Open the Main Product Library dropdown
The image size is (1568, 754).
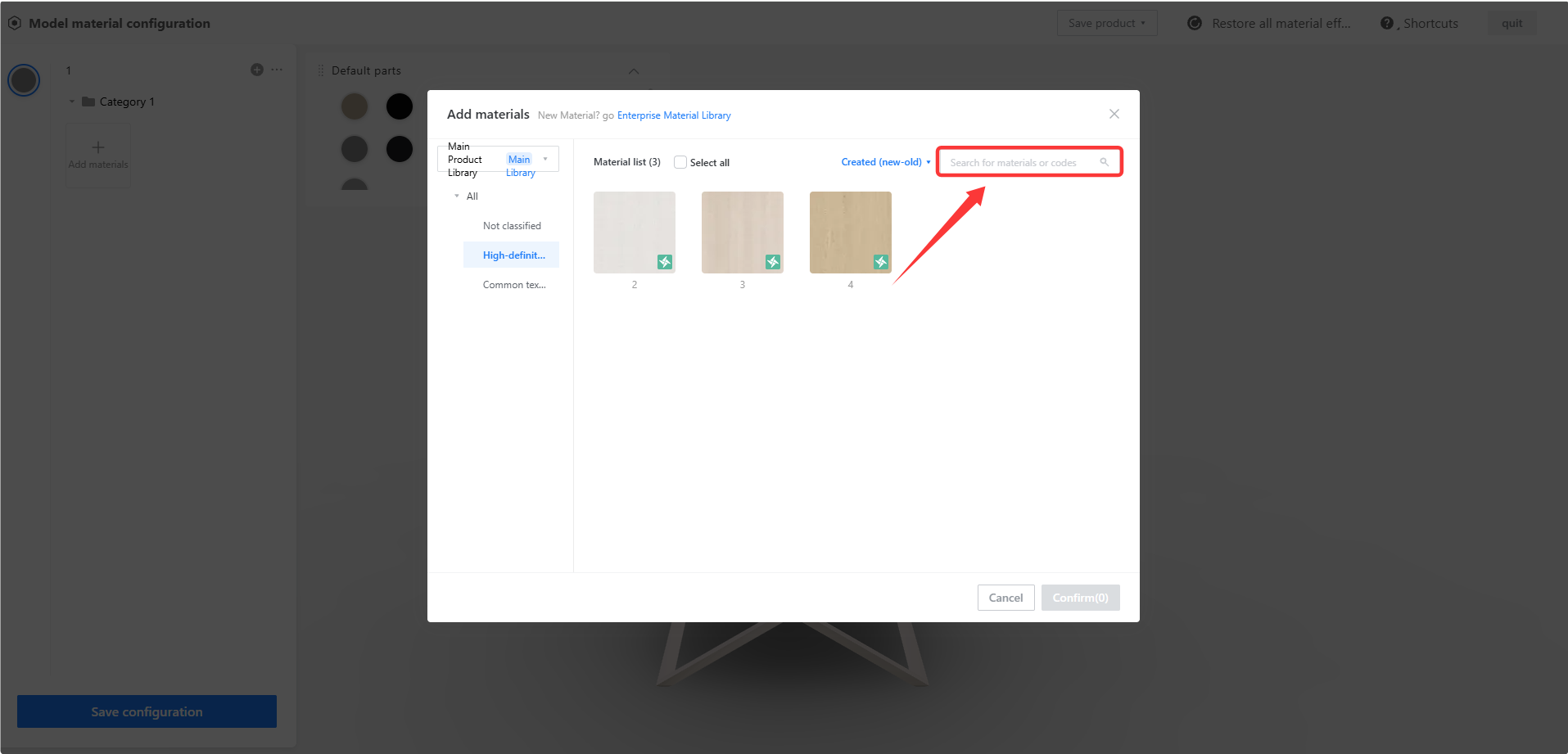click(499, 159)
